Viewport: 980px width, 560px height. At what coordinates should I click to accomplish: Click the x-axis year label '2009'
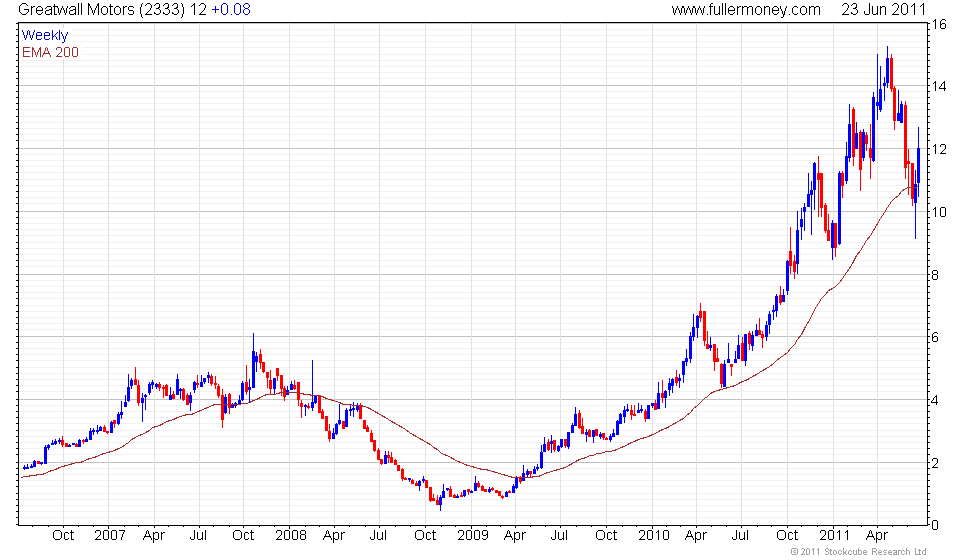click(x=472, y=536)
